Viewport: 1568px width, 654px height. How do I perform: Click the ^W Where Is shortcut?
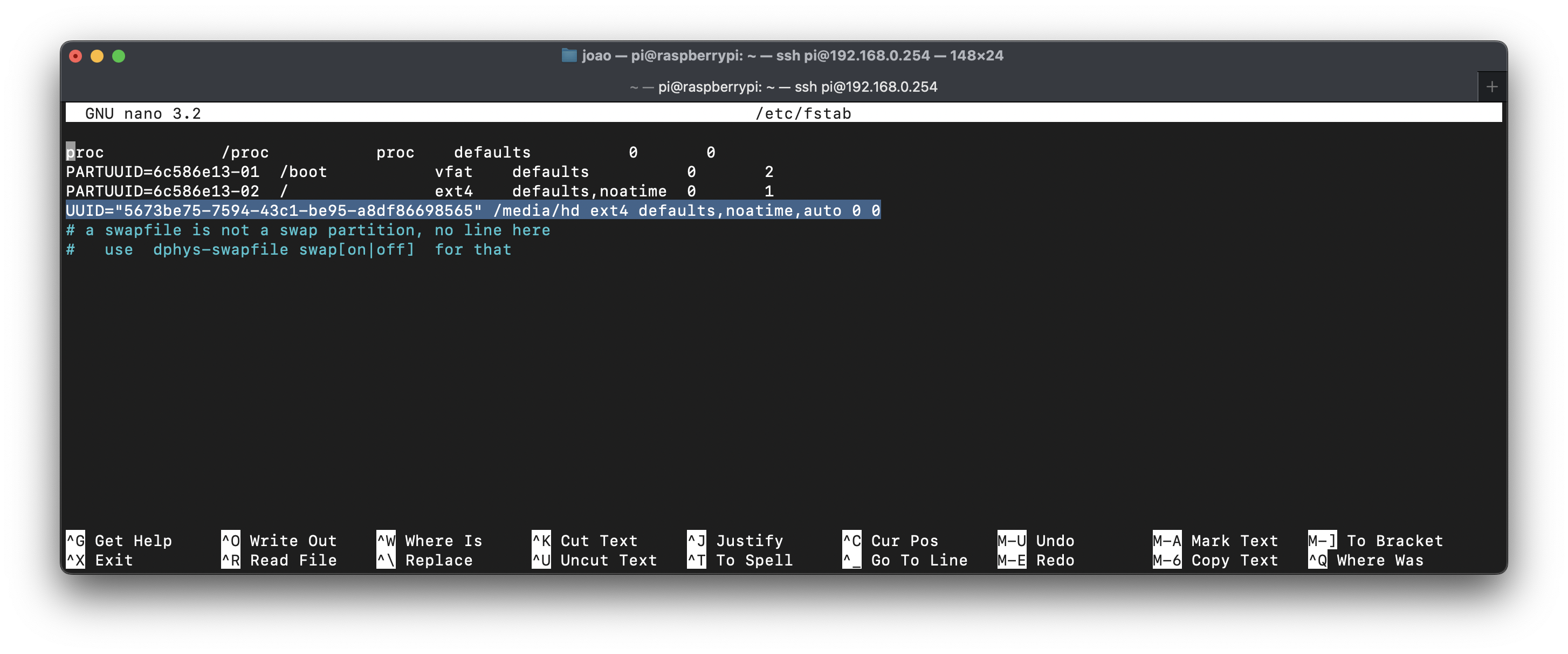(429, 540)
